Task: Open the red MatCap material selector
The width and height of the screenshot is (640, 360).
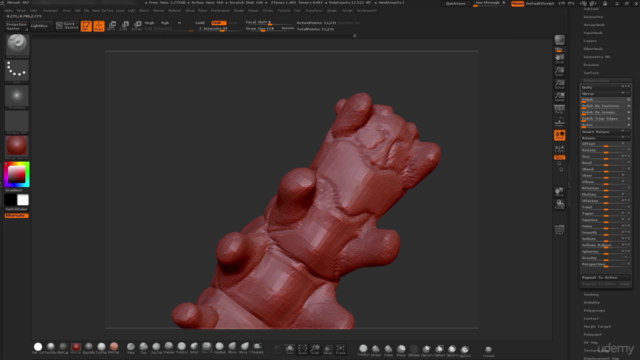Action: pos(17,147)
